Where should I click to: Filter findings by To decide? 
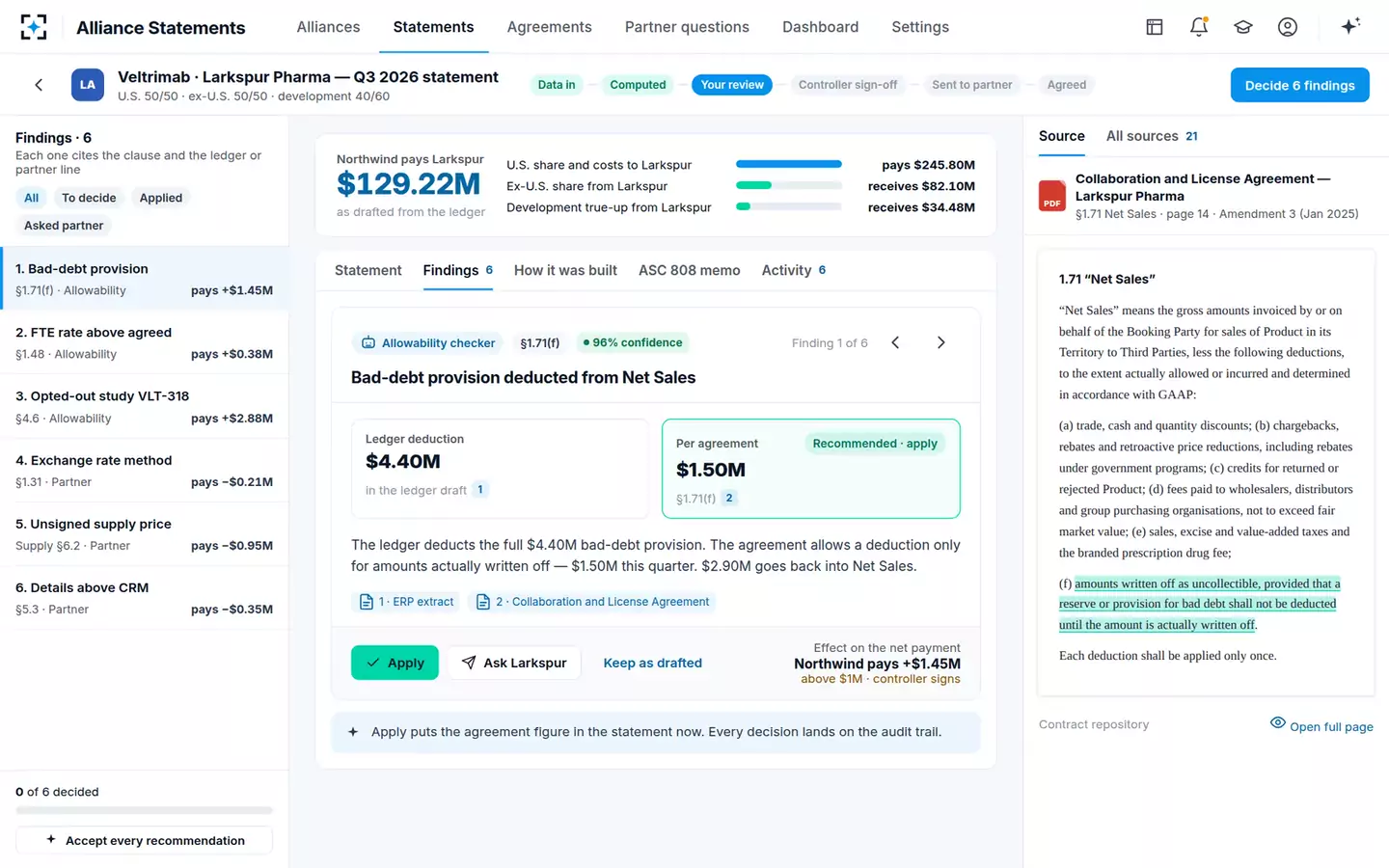pyautogui.click(x=89, y=198)
